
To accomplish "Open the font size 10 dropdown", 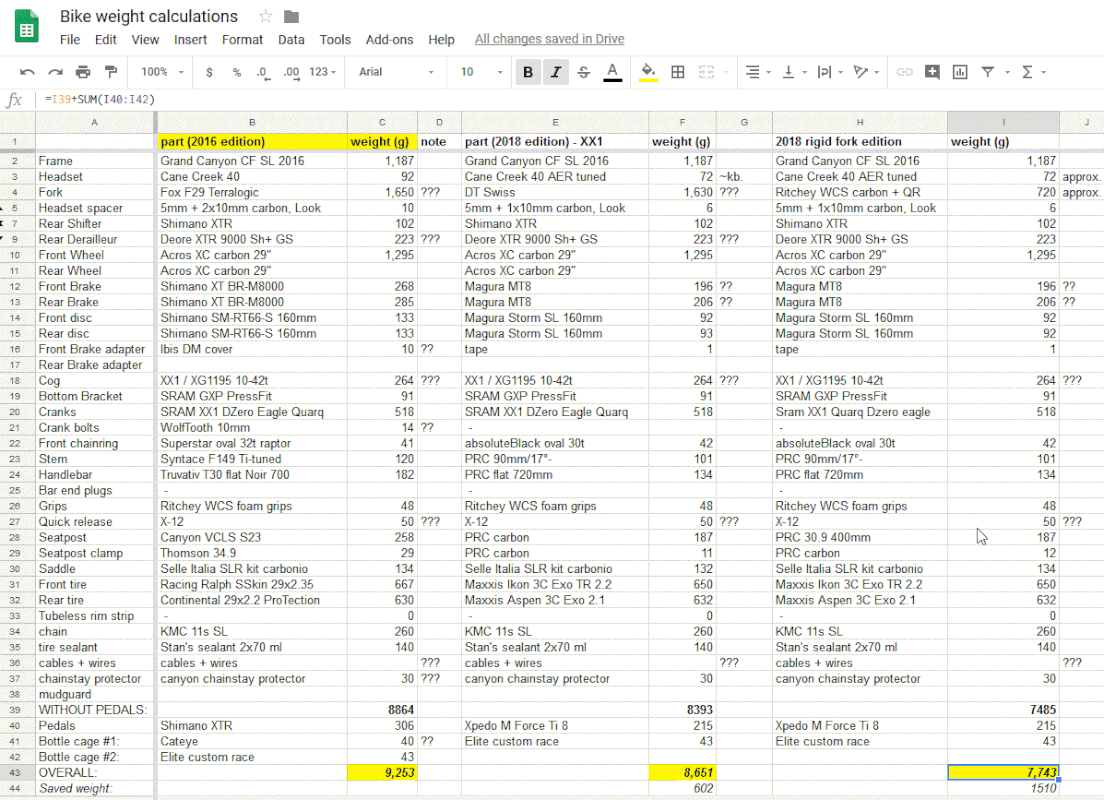I will click(x=482, y=72).
